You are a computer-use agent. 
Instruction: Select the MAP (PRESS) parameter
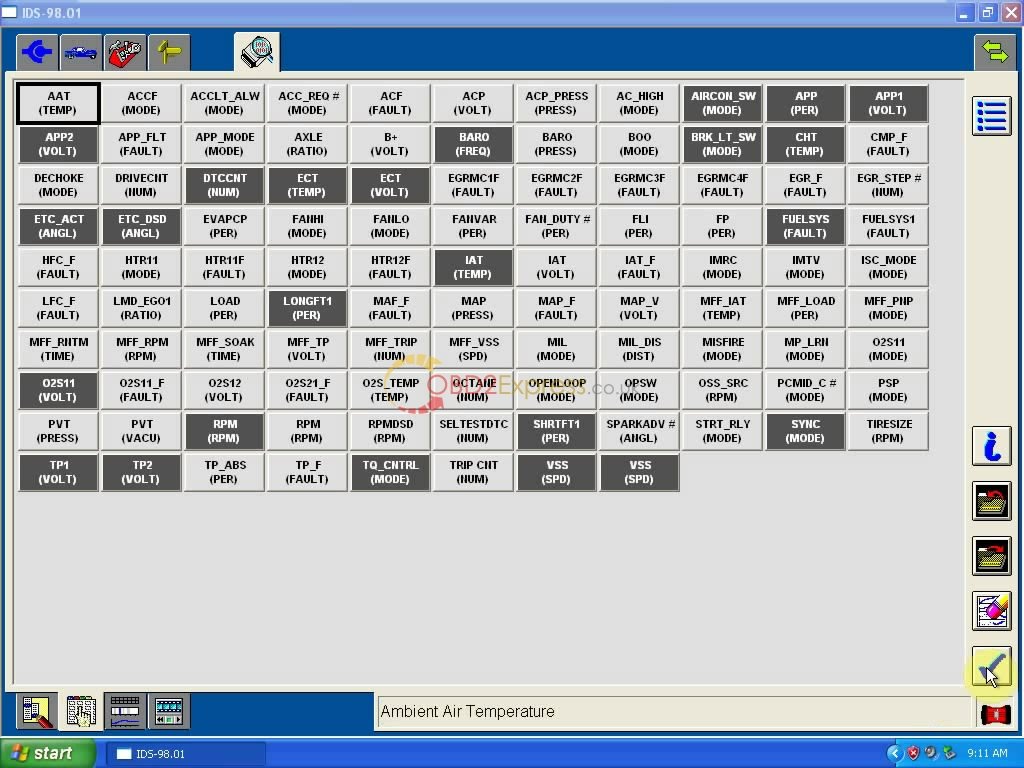click(x=473, y=308)
